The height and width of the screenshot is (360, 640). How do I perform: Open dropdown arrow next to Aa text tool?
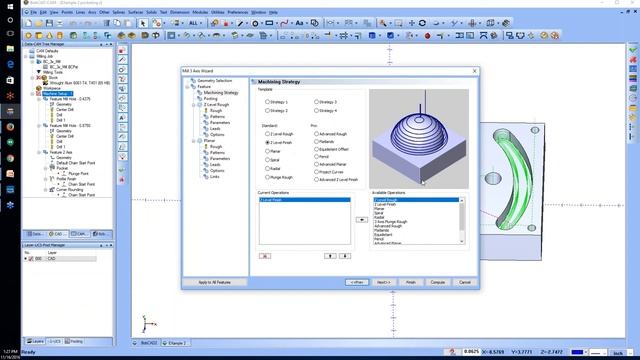pos(307,23)
